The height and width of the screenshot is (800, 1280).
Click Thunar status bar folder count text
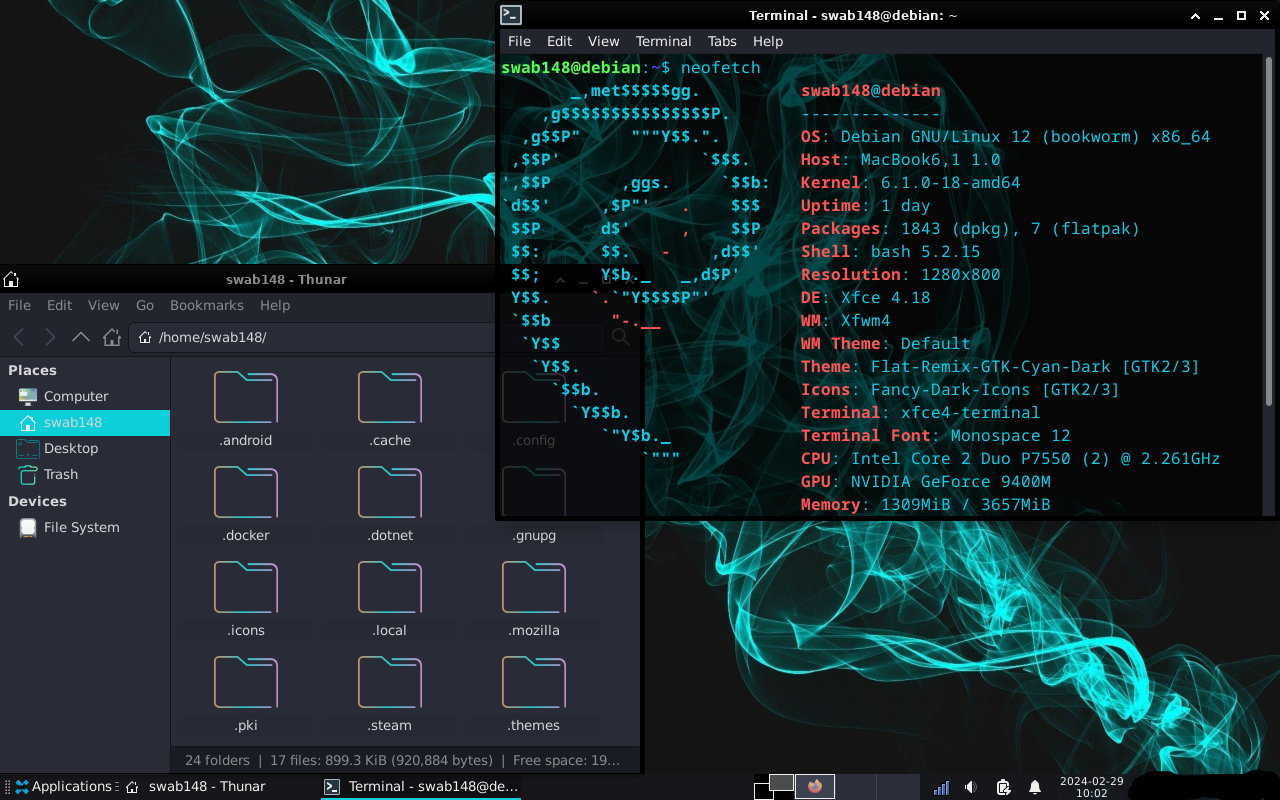402,760
